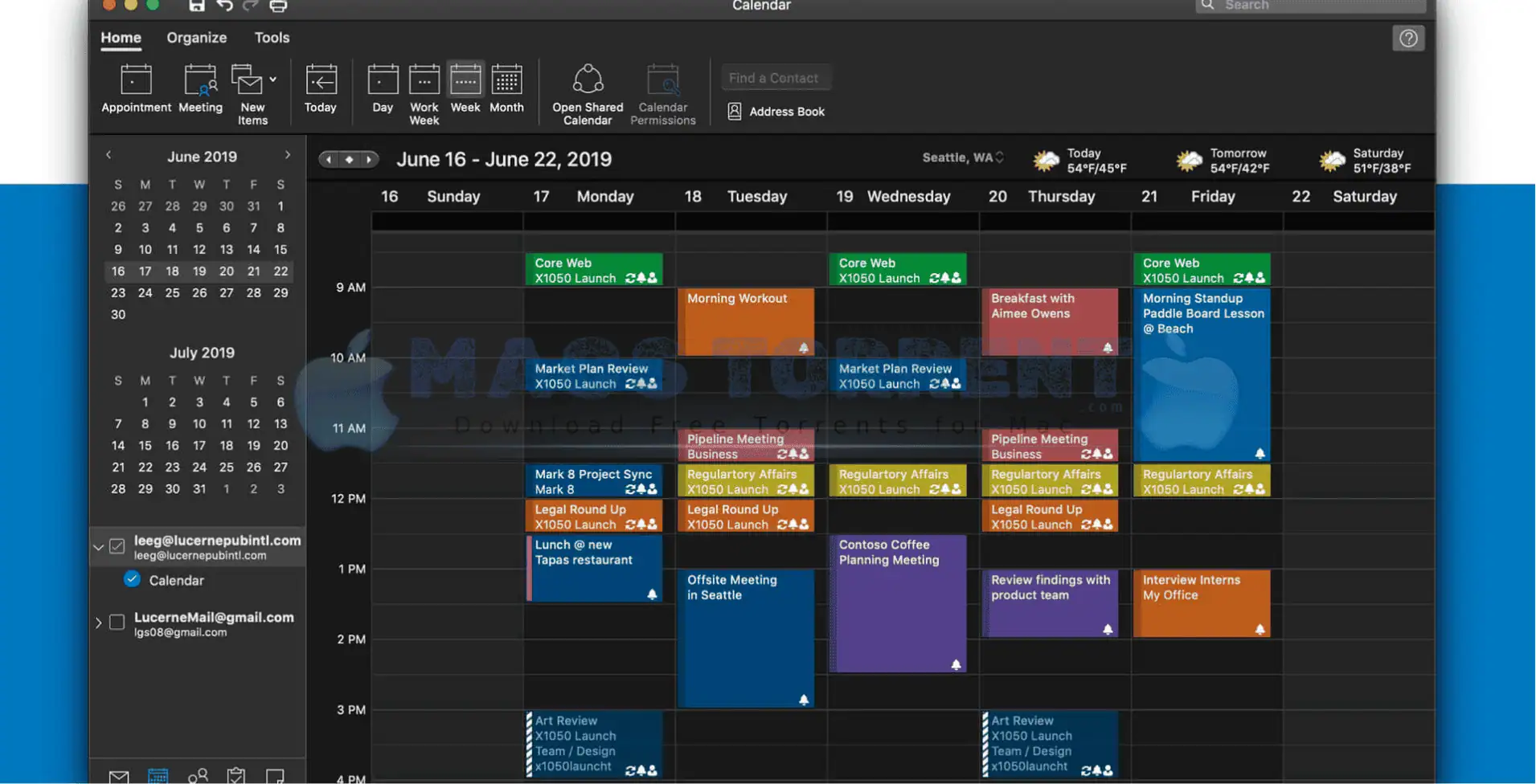This screenshot has height=784, width=1536.
Task: Enable the LucerneMail@gmail.com account checkbox
Action: pos(117,623)
